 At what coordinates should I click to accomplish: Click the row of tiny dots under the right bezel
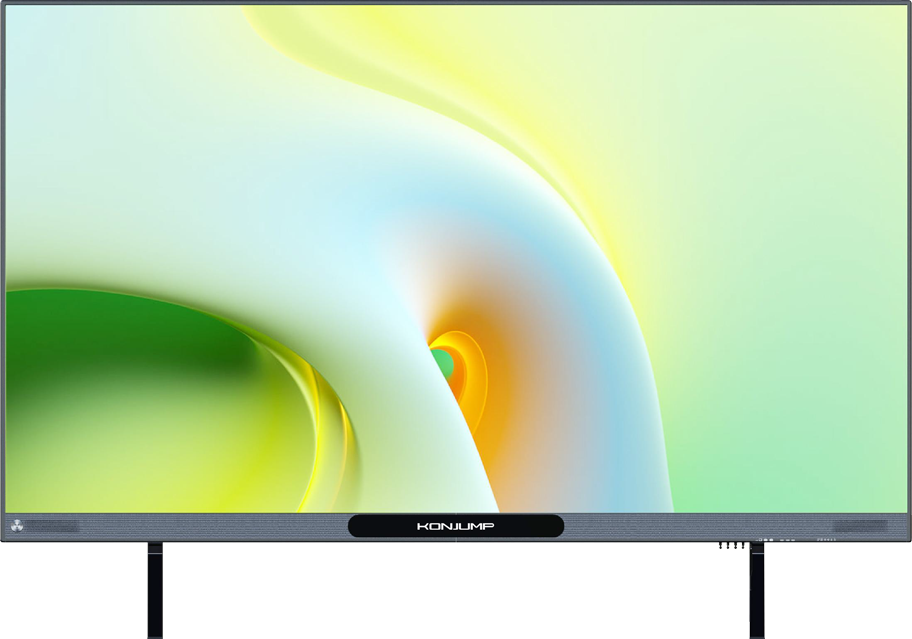(x=826, y=541)
